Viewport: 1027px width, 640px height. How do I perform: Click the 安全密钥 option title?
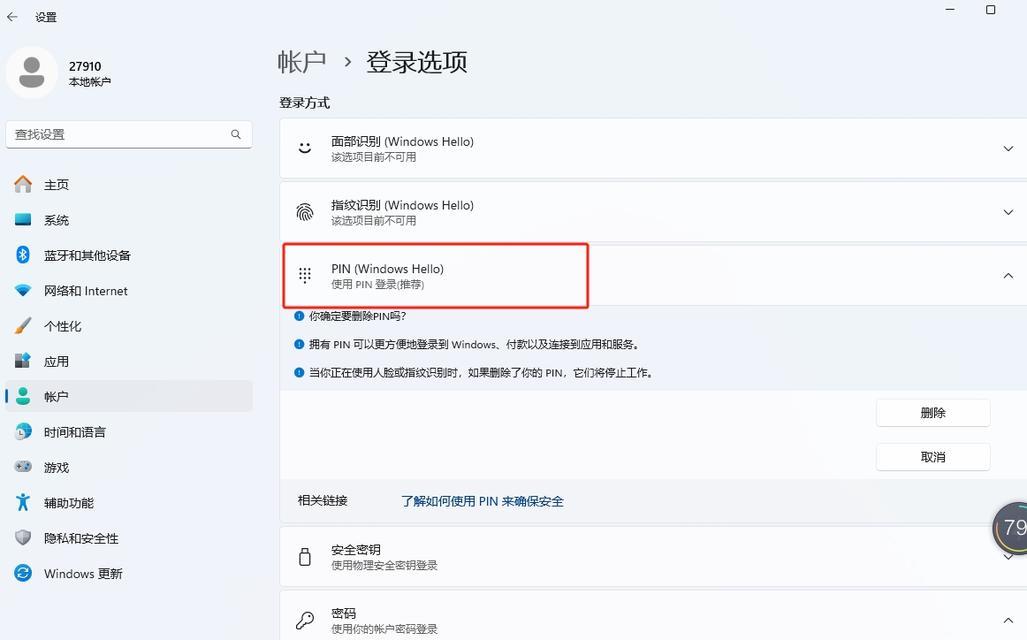click(x=356, y=550)
